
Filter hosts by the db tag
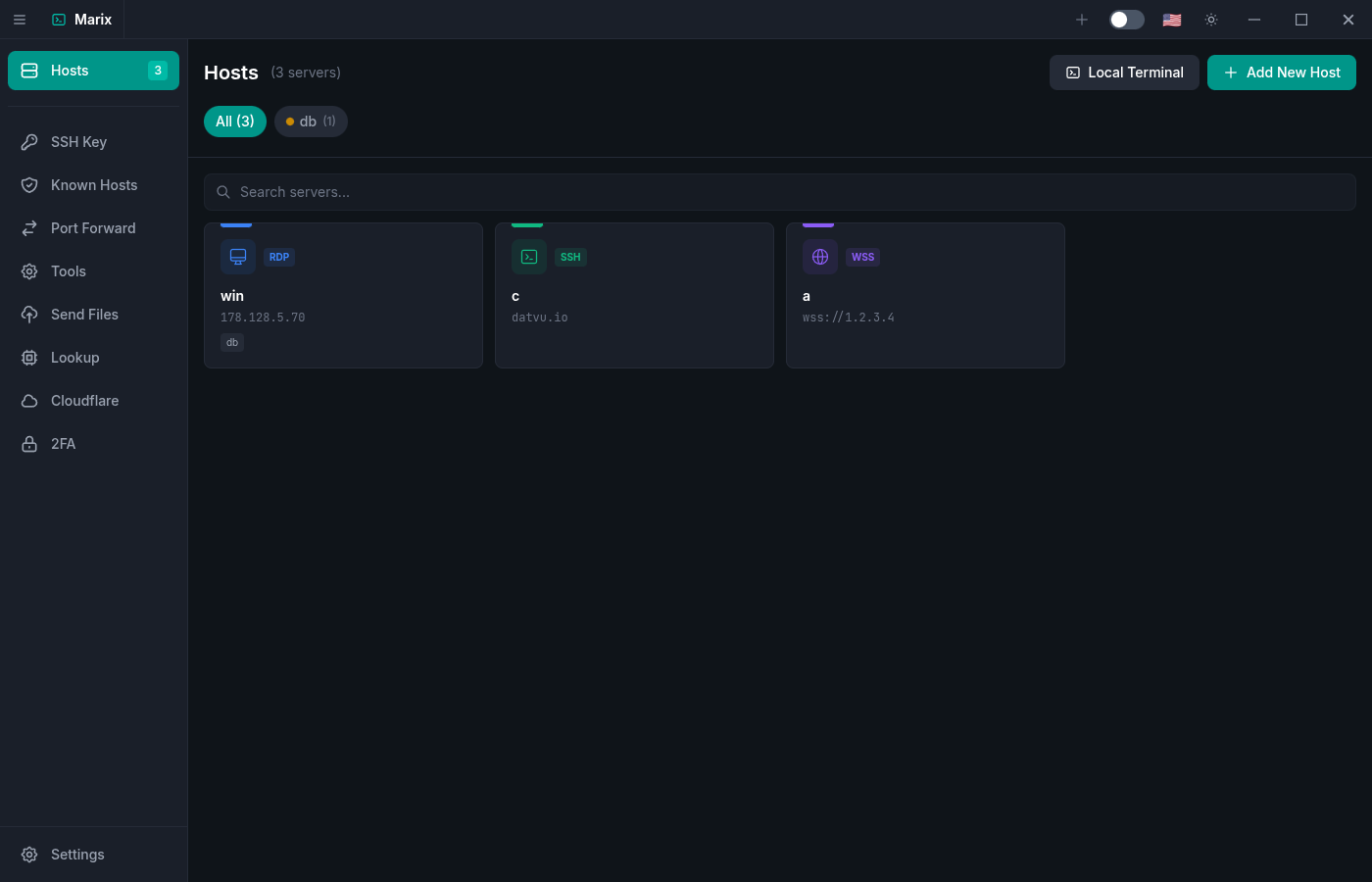311,121
